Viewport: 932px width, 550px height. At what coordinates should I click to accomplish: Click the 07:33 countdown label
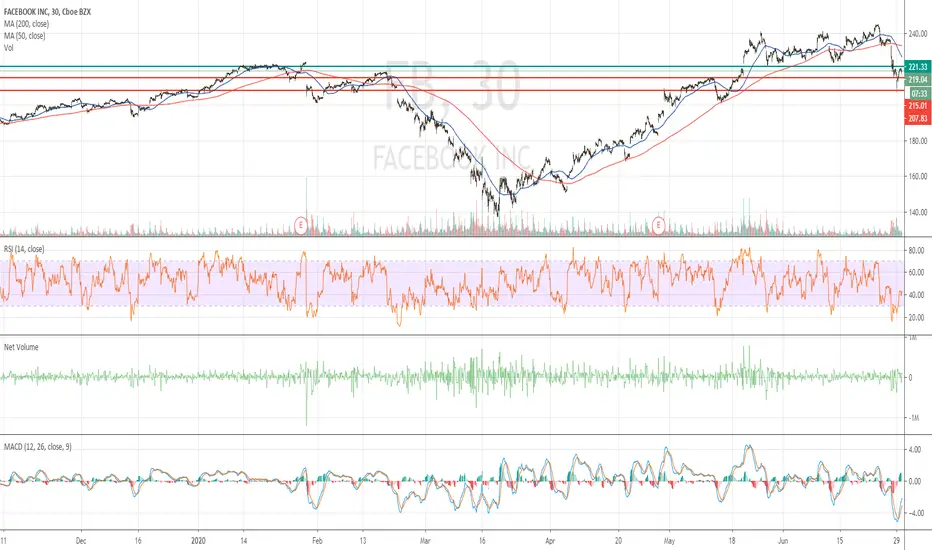(920, 93)
